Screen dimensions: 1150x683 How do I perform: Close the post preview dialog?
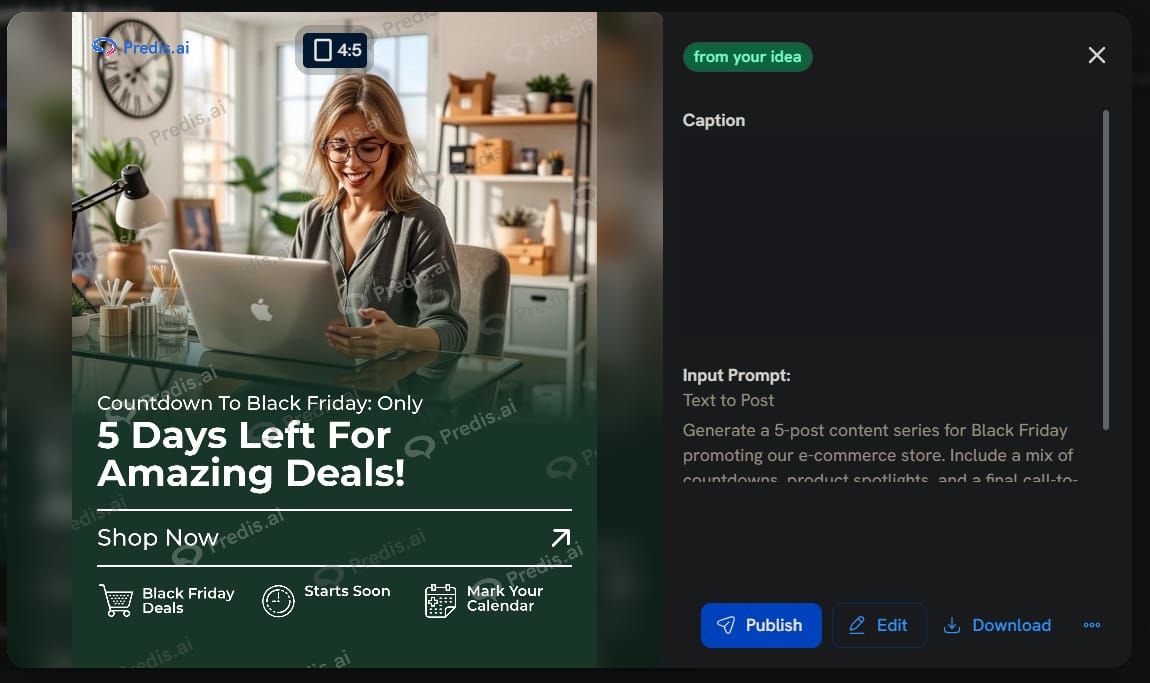click(1096, 55)
